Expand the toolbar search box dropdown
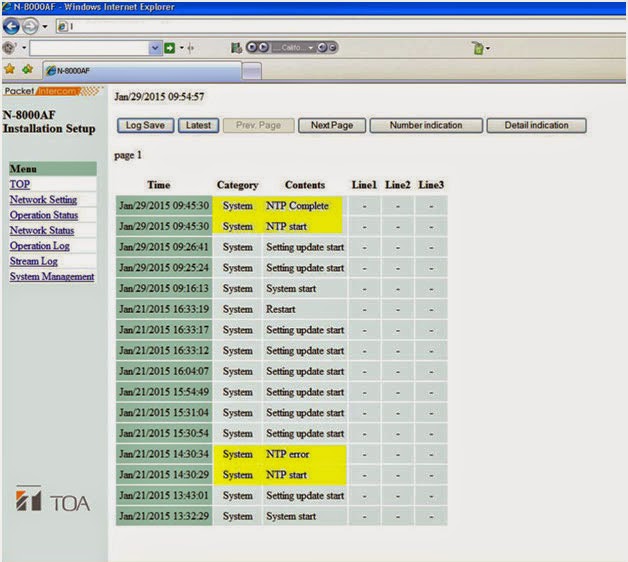628x562 pixels. click(x=155, y=48)
